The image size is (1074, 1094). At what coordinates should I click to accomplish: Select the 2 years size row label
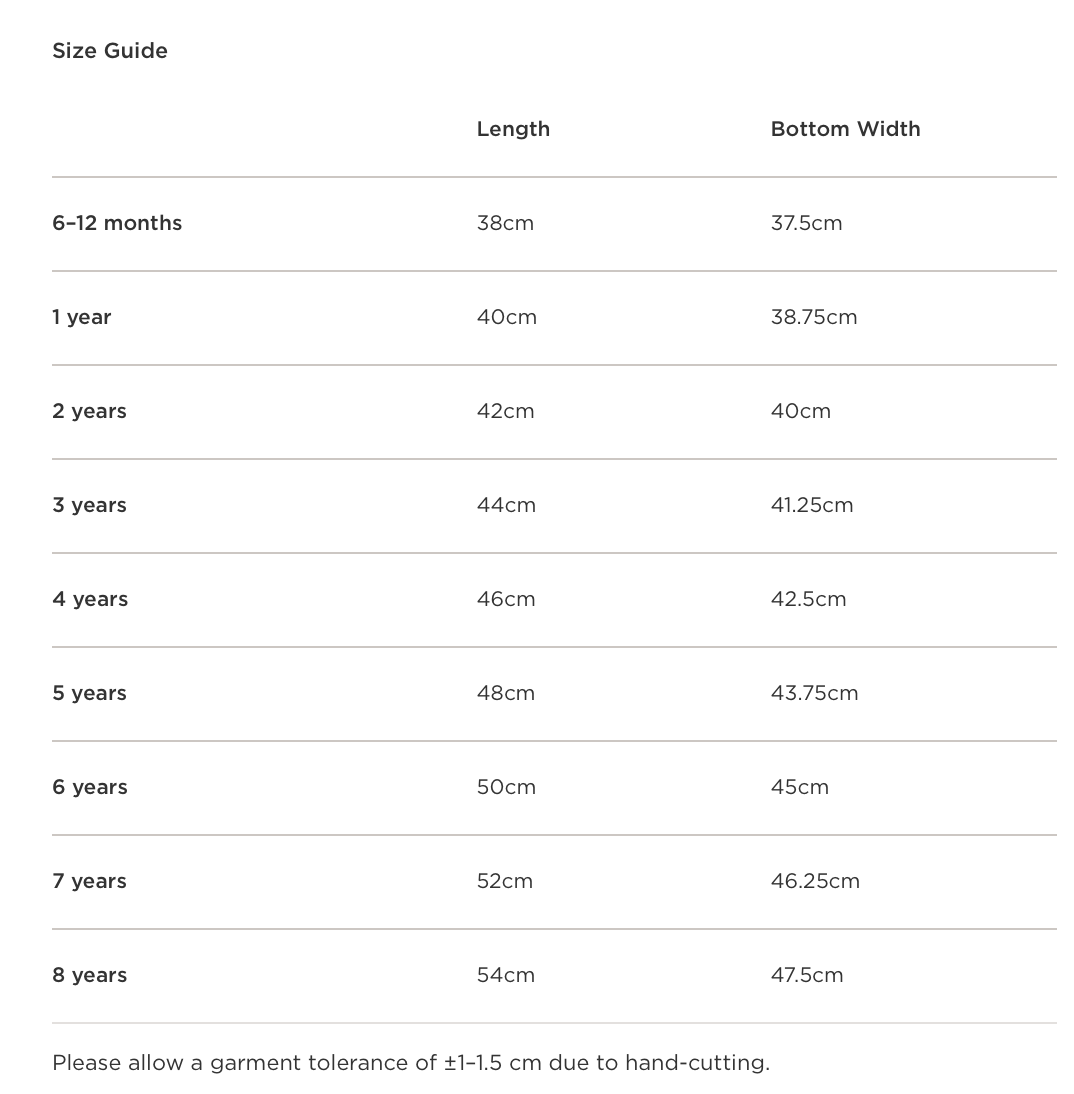90,411
